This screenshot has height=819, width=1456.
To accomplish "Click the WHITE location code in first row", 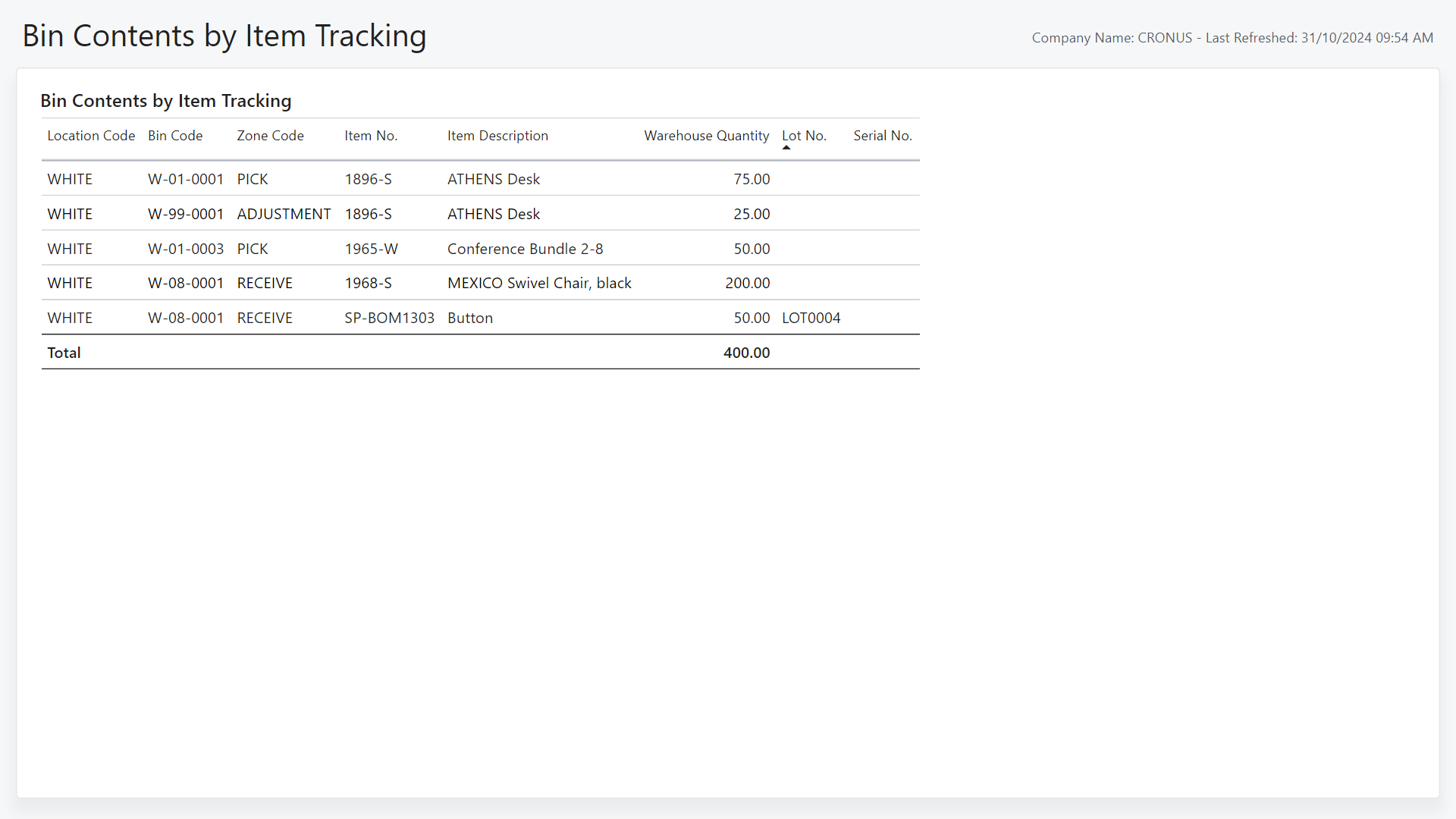I will 69,179.
